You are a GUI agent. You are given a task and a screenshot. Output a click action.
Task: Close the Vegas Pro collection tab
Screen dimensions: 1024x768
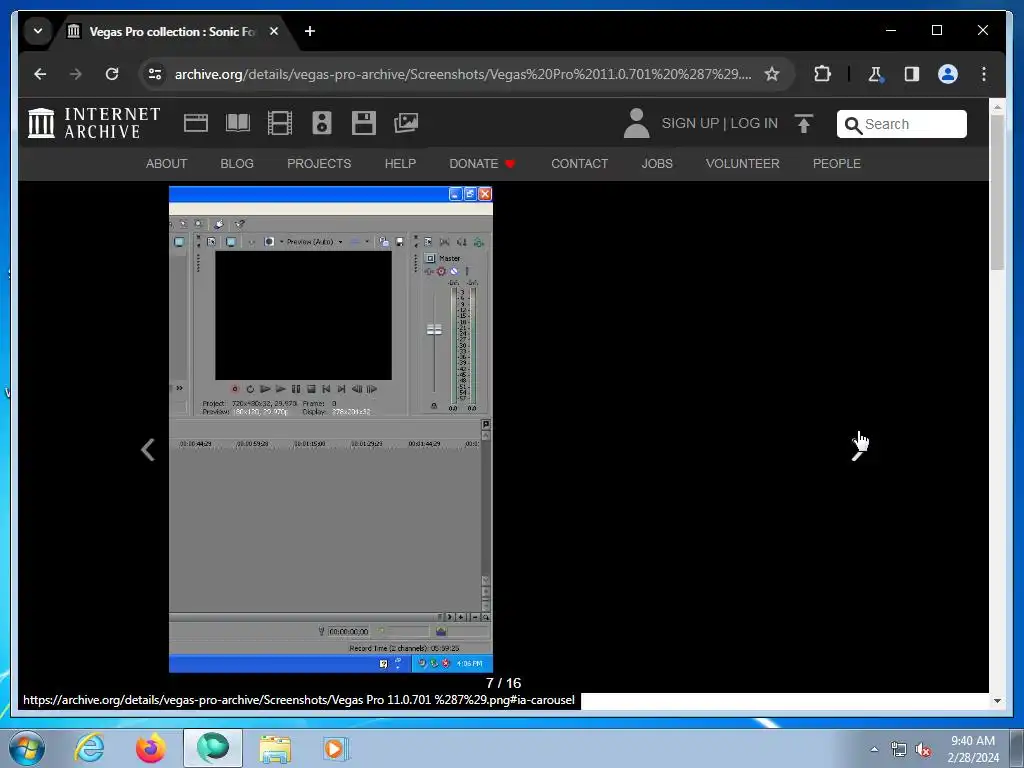[274, 31]
